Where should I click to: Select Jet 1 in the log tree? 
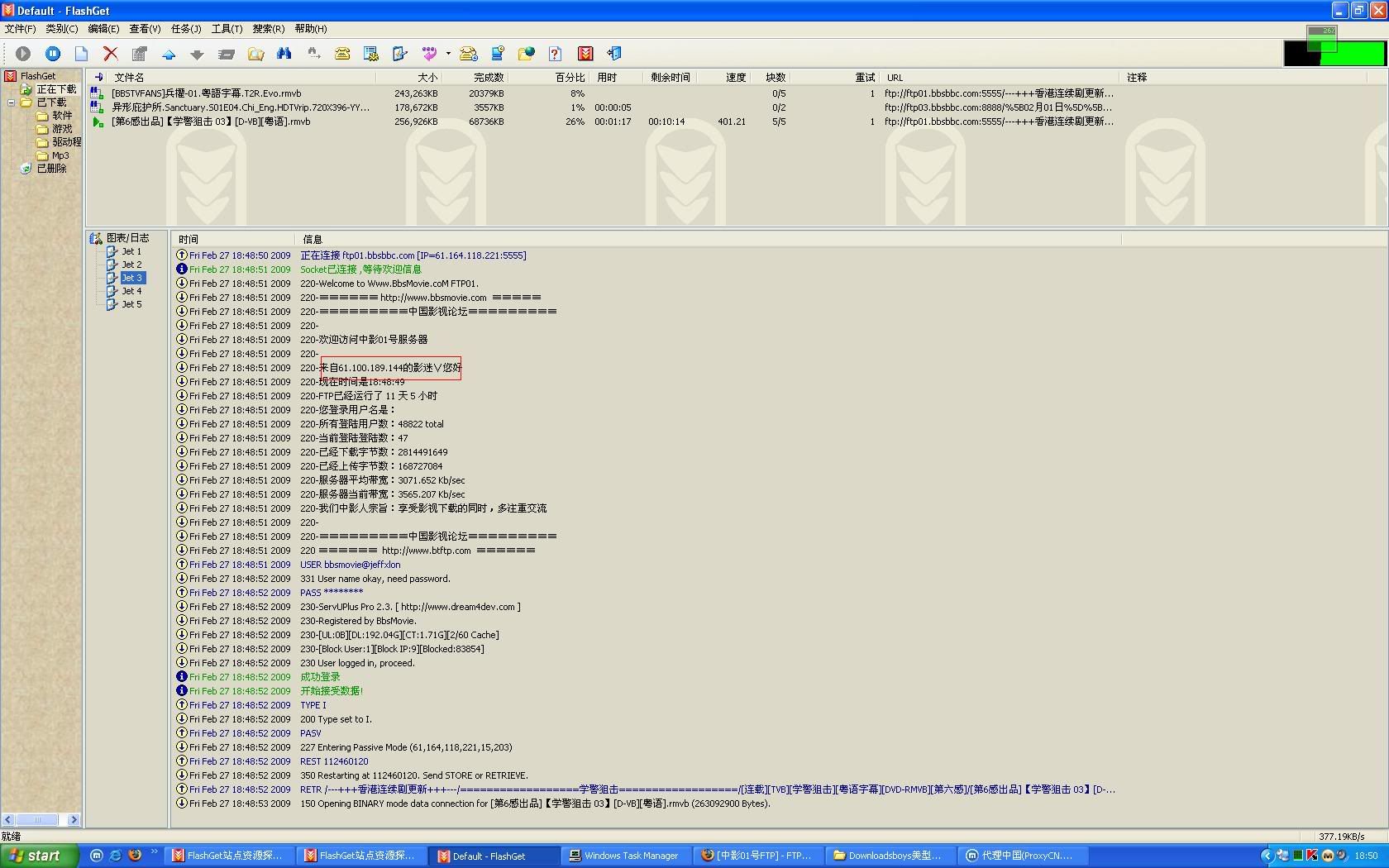click(131, 251)
